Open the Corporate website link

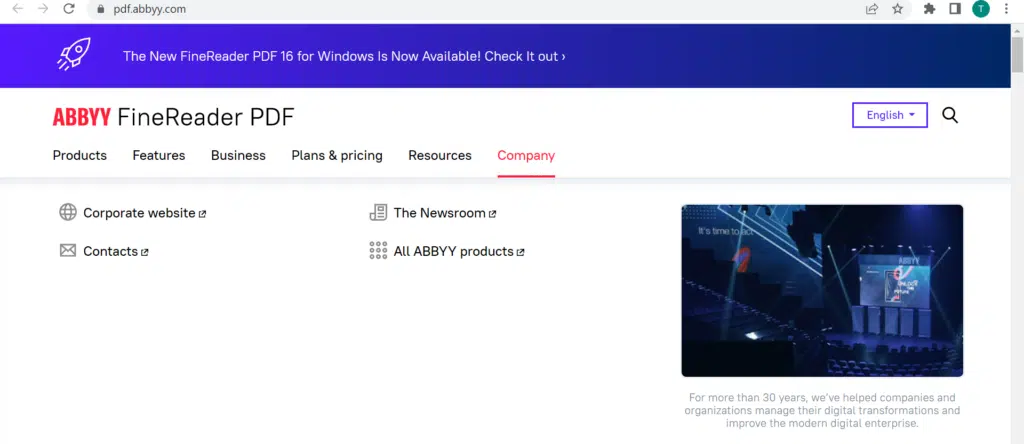pos(144,213)
